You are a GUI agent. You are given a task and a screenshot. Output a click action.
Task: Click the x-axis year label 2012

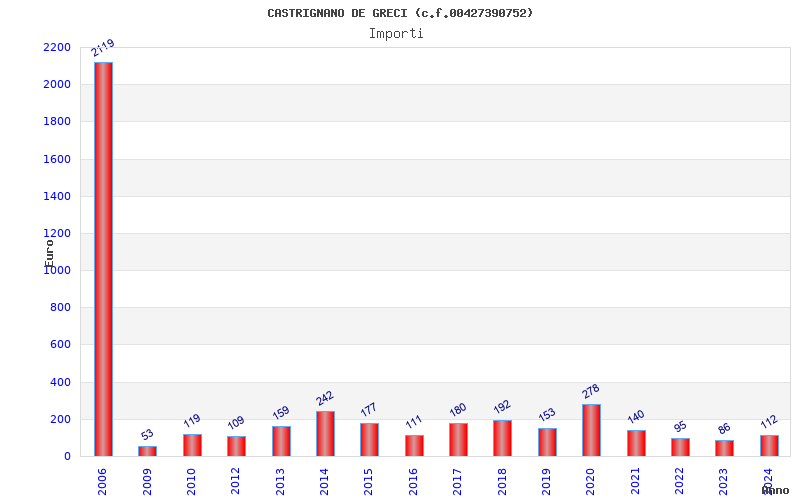click(235, 482)
